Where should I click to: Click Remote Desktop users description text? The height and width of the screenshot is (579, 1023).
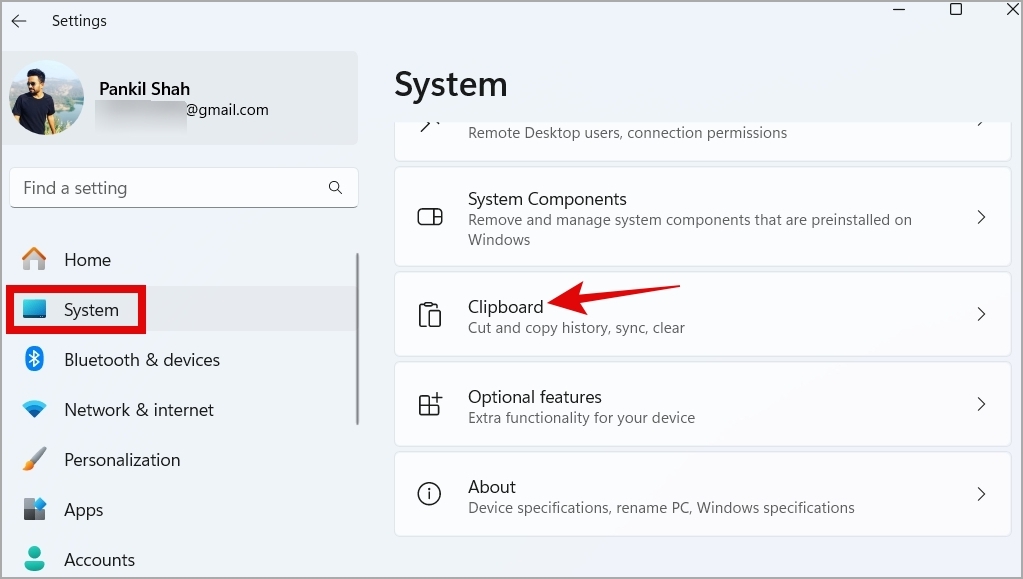click(x=627, y=133)
